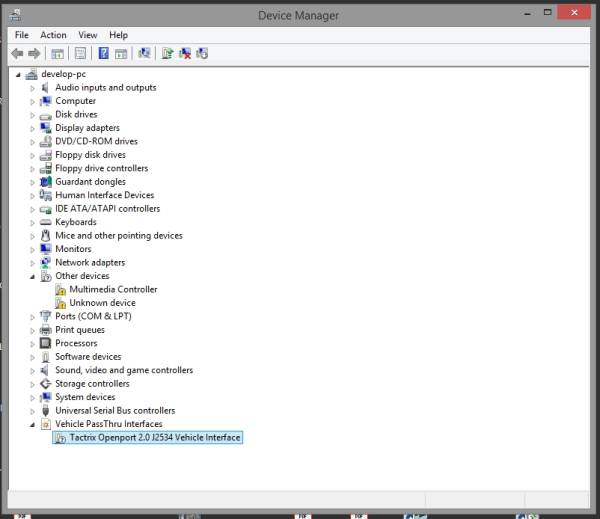The height and width of the screenshot is (519, 600).
Task: Expand the Display adapters category
Action: click(x=32, y=129)
